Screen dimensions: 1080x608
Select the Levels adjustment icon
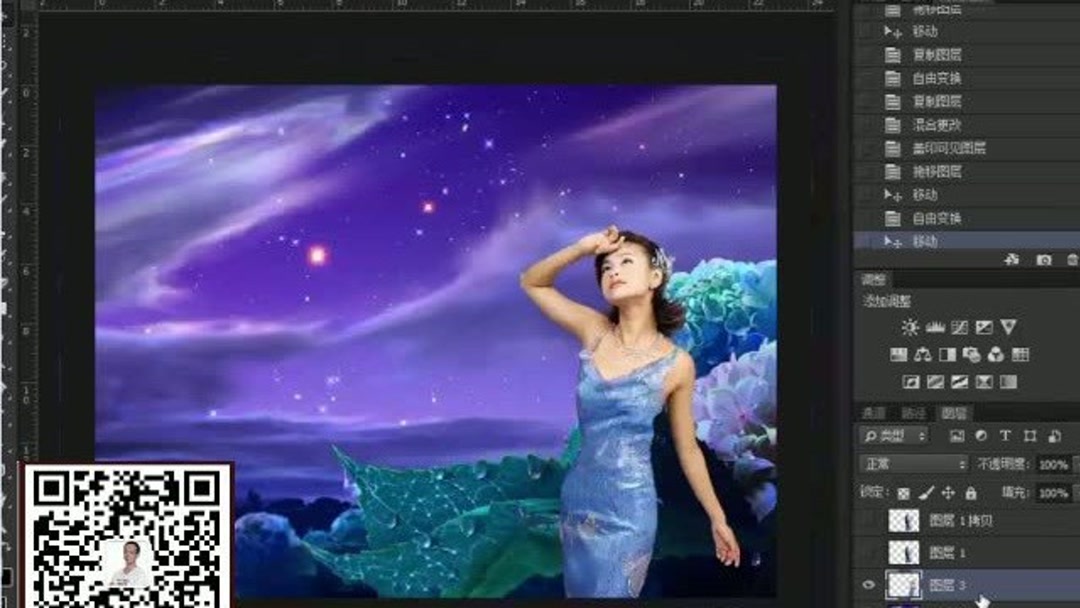935,328
